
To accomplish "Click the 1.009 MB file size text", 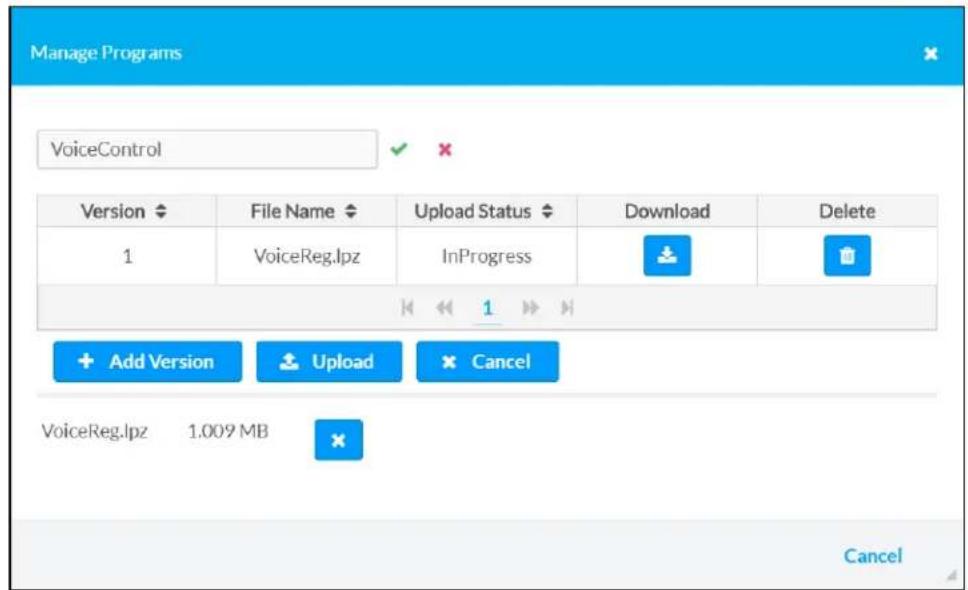I will coord(228,431).
